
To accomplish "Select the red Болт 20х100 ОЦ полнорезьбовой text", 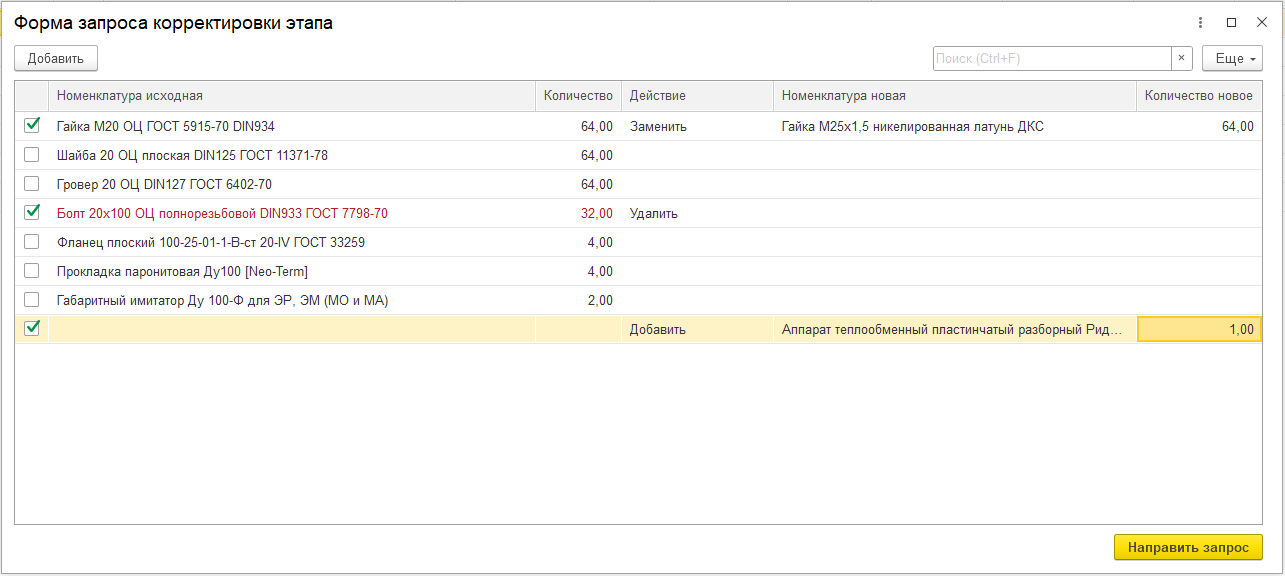I will click(x=222, y=214).
